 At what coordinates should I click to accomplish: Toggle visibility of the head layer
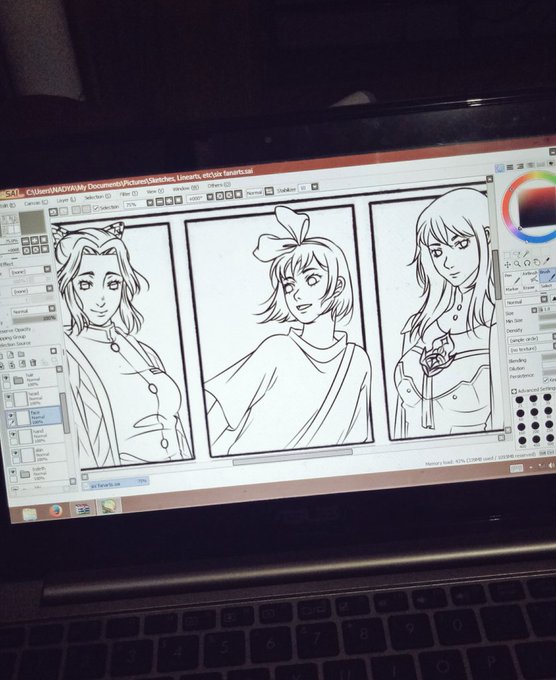click(8, 397)
